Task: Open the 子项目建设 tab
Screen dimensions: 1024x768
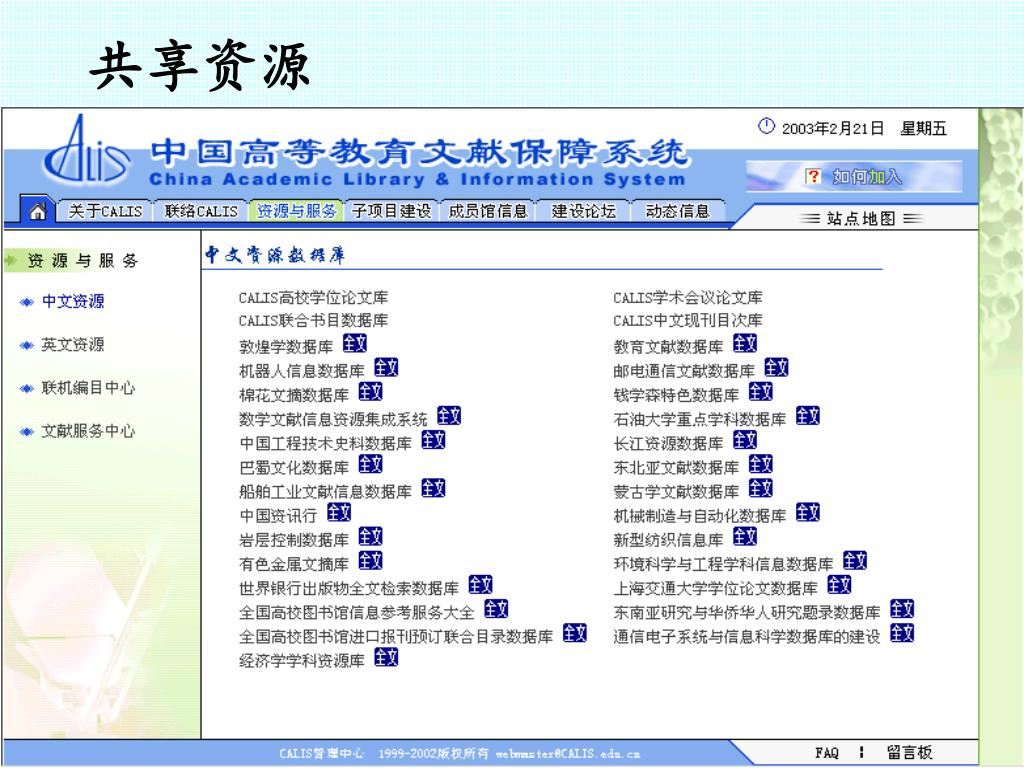Action: (392, 211)
